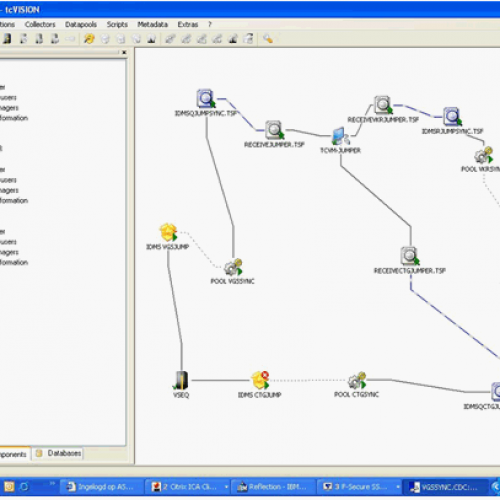
Task: Select the IDMSRJUMPSYNC.TSF script node icon
Action: (x=452, y=117)
